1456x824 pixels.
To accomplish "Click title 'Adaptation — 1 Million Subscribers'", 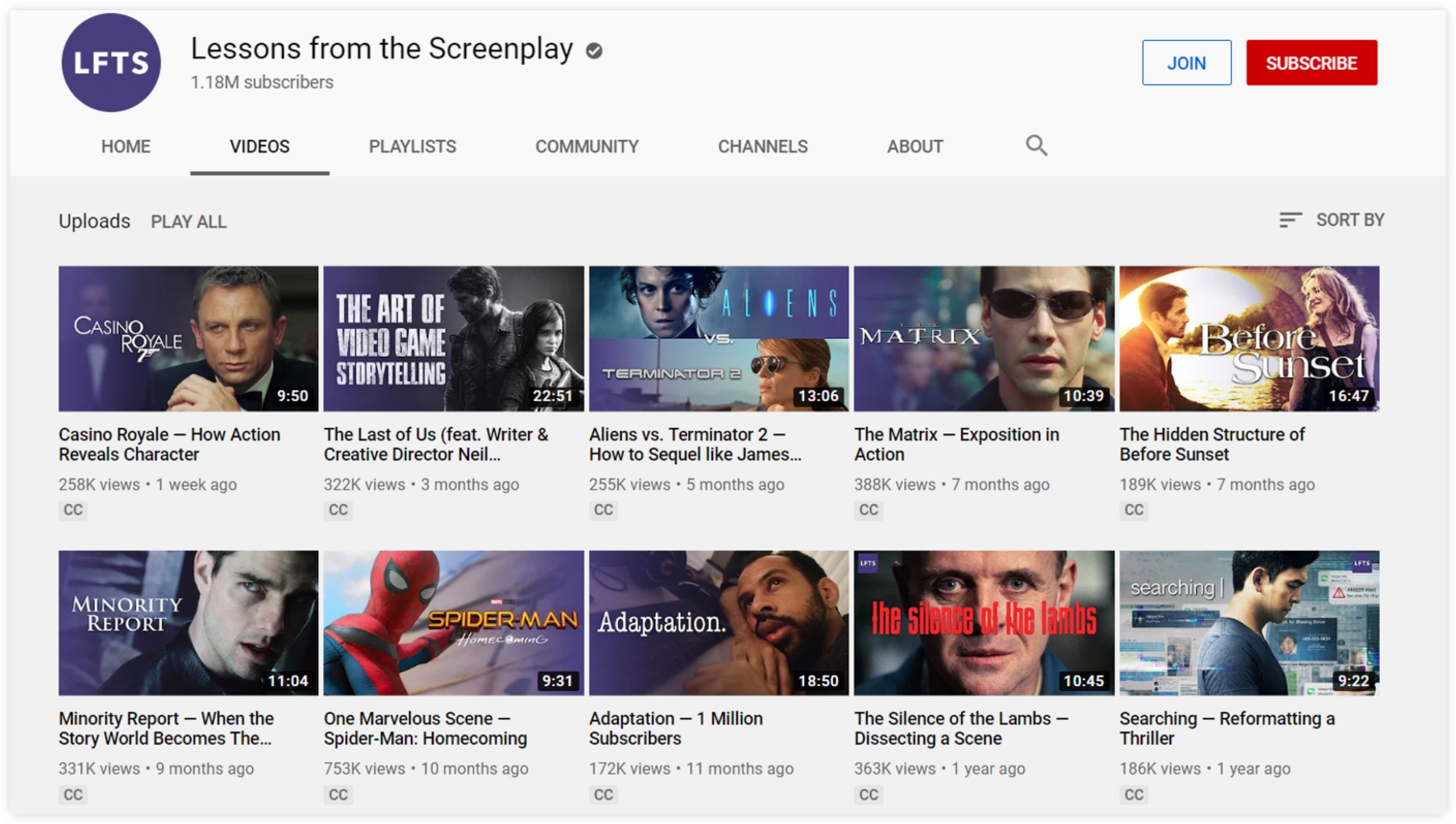I will point(676,728).
